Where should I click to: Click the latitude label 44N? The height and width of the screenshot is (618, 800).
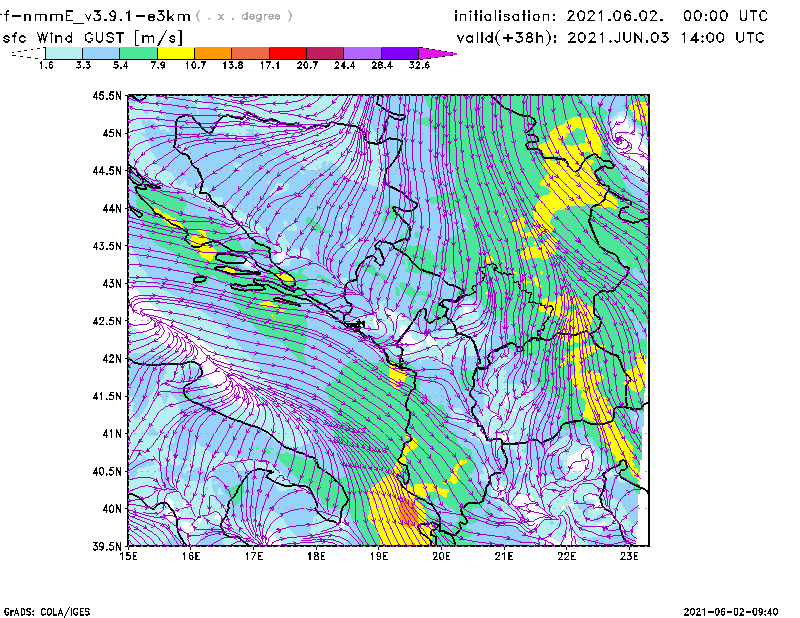point(112,208)
